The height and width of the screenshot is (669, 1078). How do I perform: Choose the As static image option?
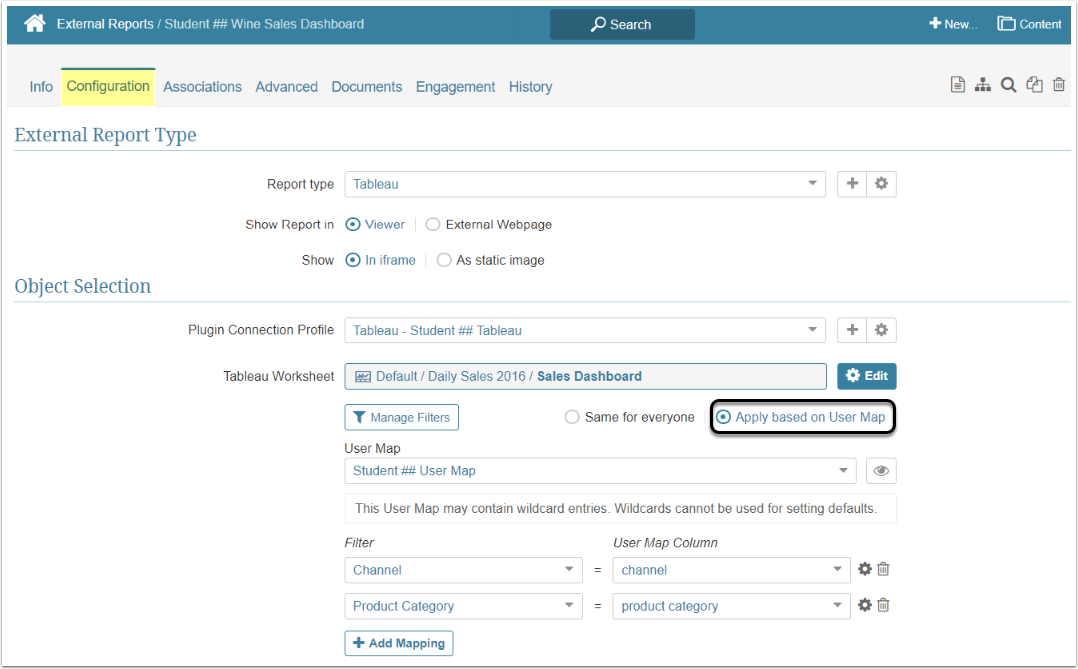point(444,260)
